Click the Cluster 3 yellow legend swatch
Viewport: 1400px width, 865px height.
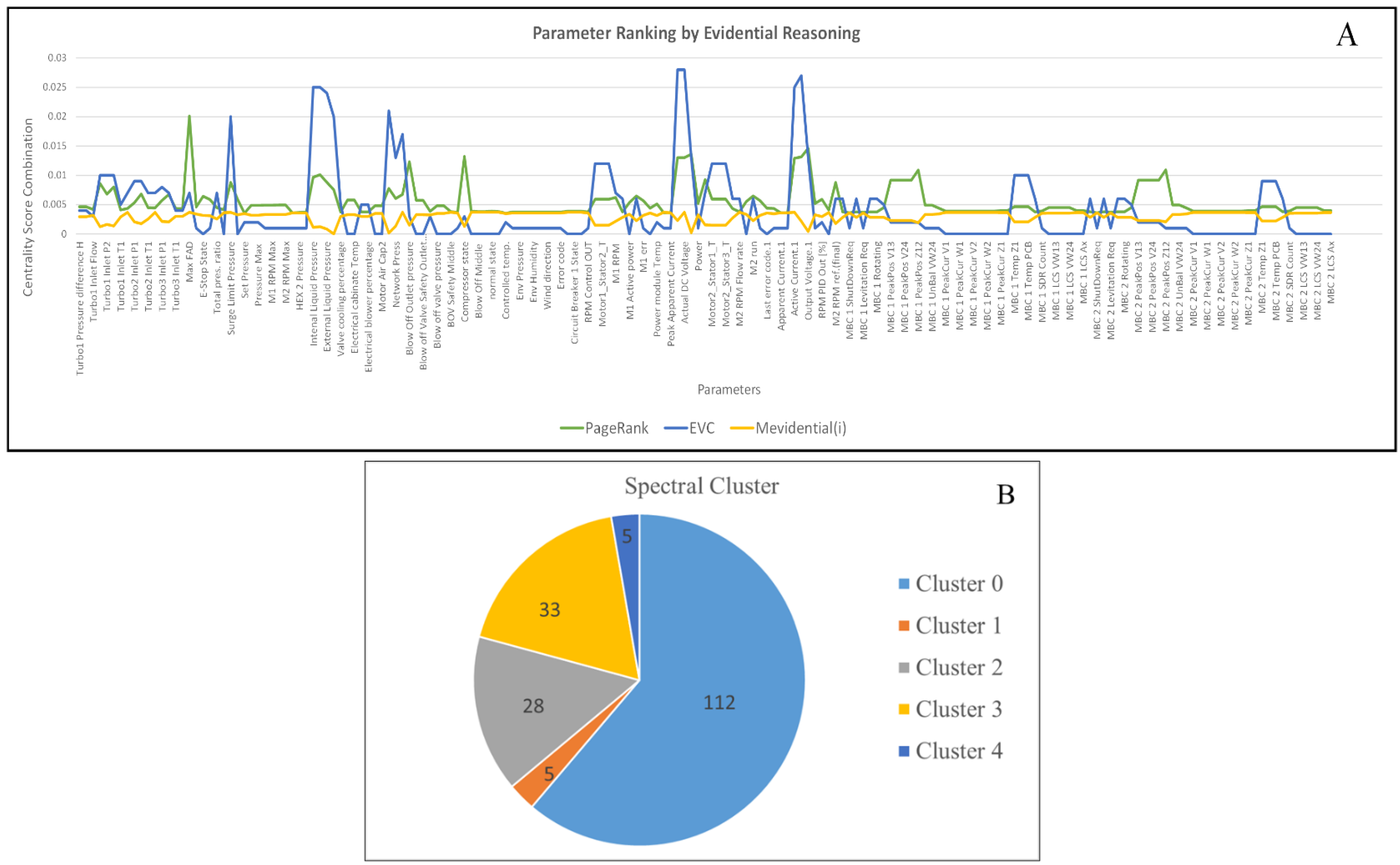coord(904,709)
